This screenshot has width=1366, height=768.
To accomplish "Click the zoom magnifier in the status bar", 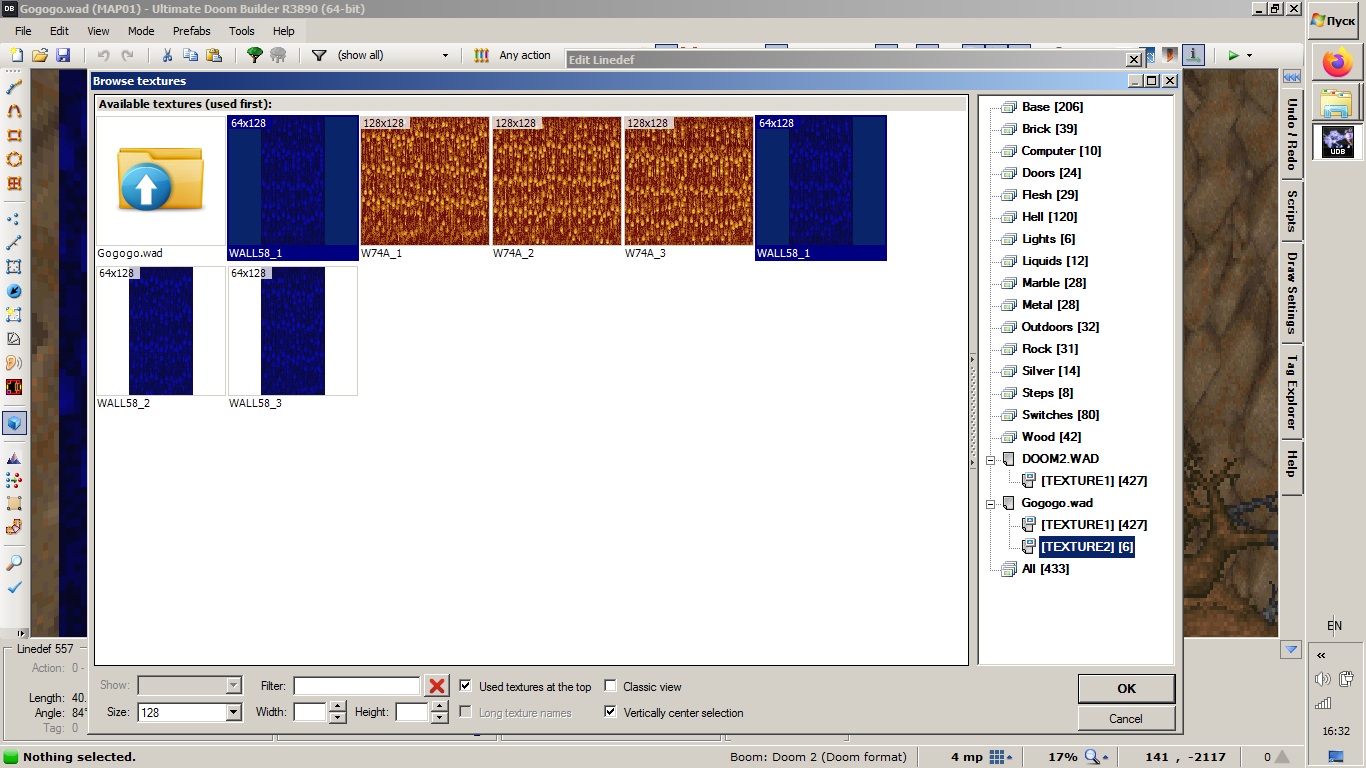I will [1093, 757].
